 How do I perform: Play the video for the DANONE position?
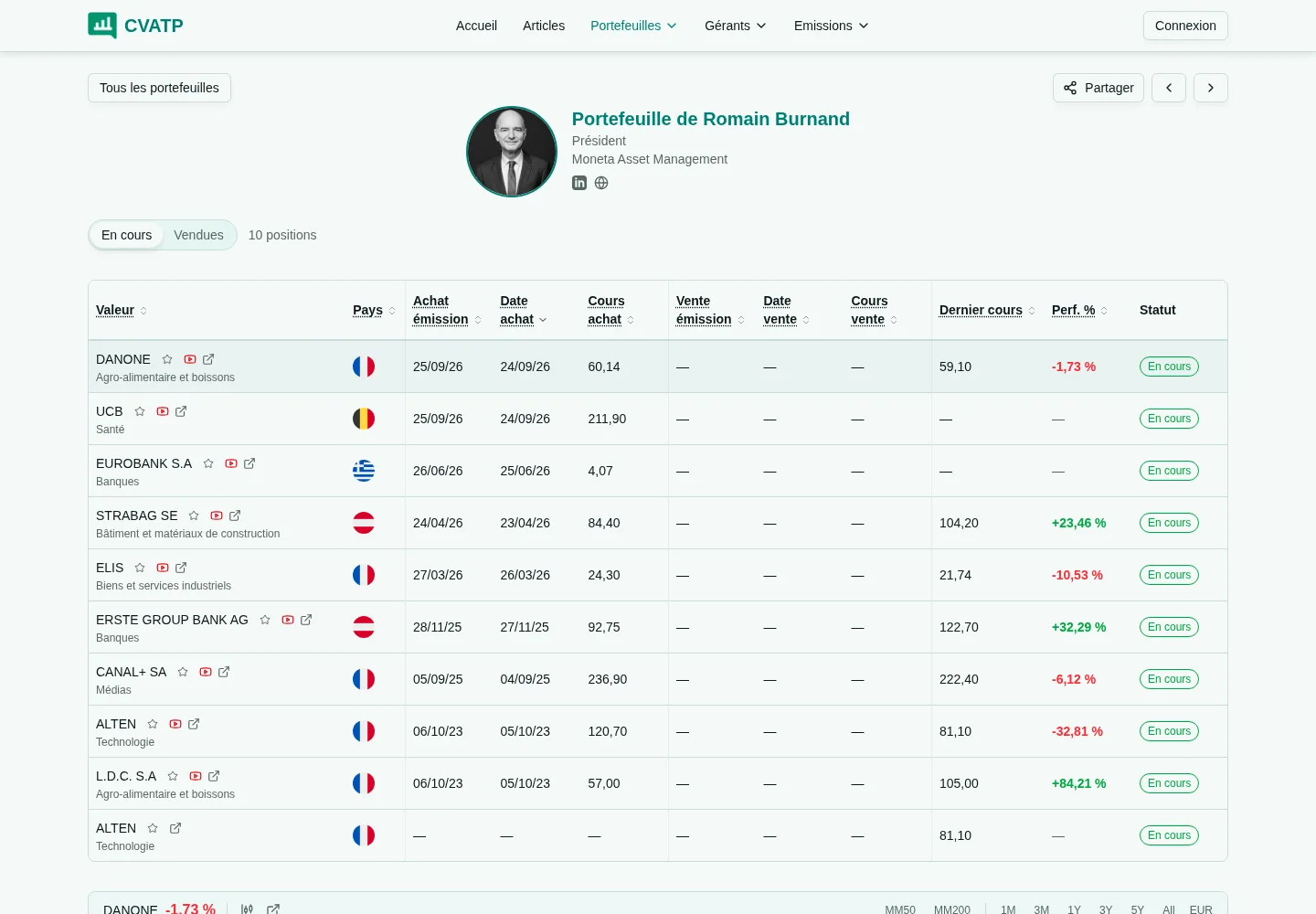(x=190, y=359)
